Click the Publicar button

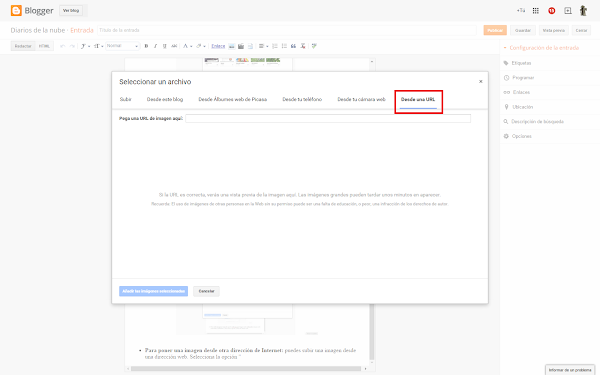pos(495,30)
